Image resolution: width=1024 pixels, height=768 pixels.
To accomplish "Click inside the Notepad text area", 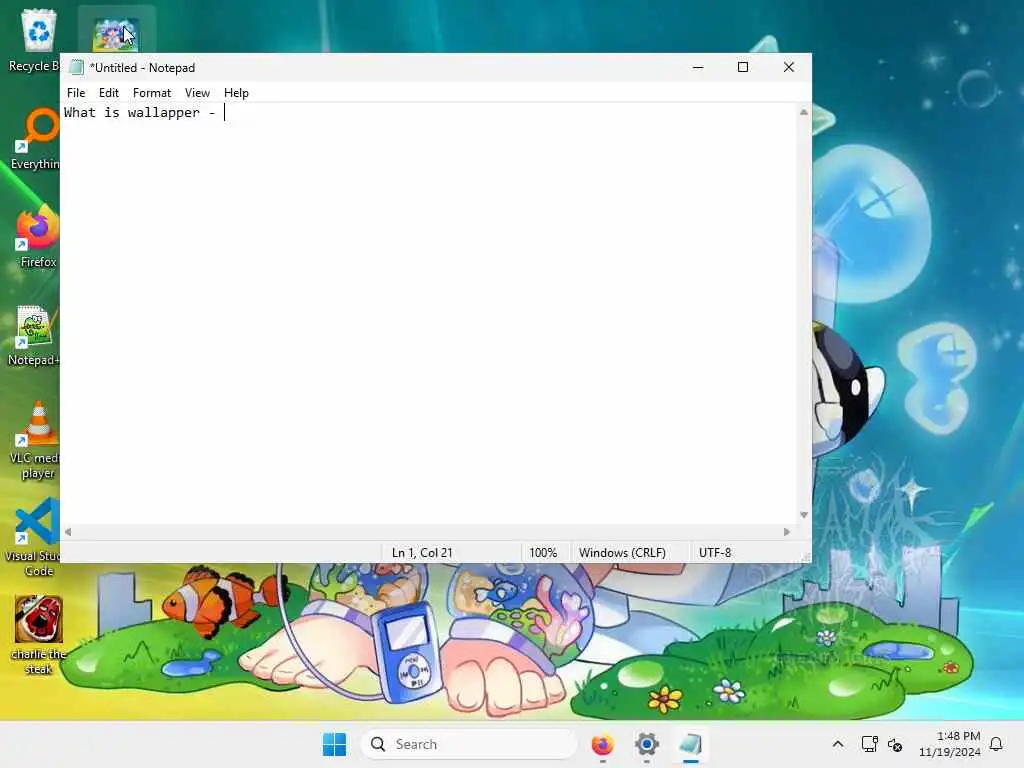I will coord(428,313).
